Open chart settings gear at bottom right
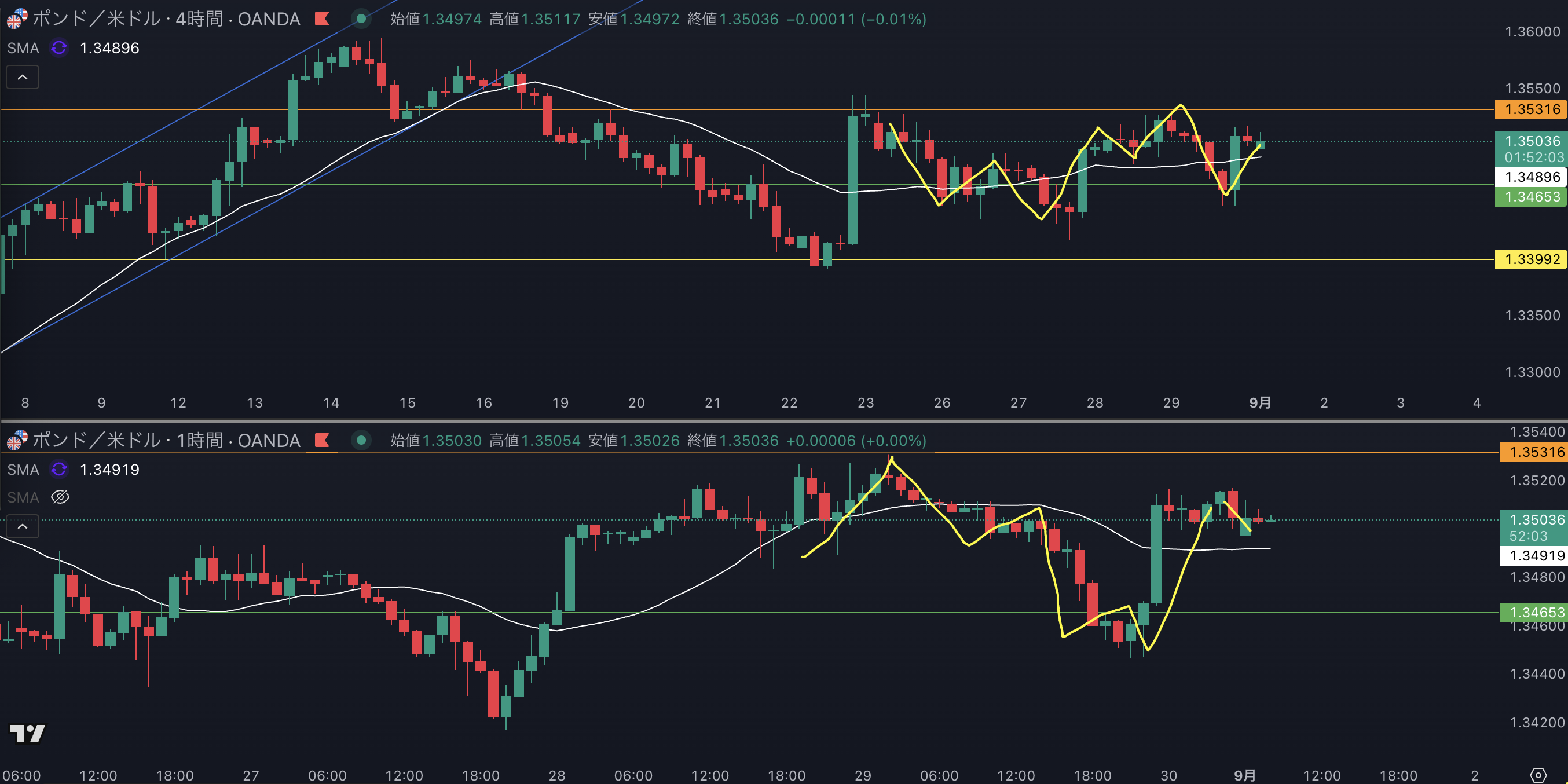Image resolution: width=1568 pixels, height=784 pixels. (1537, 775)
